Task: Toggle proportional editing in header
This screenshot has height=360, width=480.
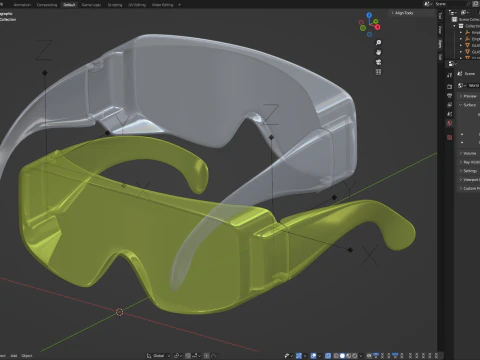Action: point(207,356)
